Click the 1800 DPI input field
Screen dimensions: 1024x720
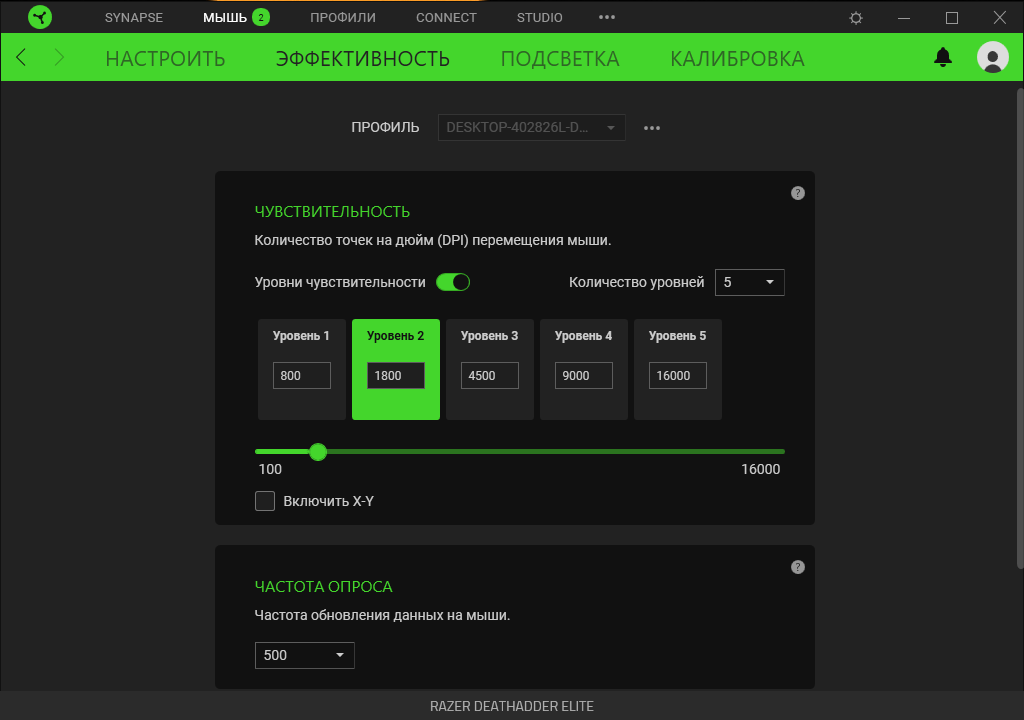click(x=396, y=376)
